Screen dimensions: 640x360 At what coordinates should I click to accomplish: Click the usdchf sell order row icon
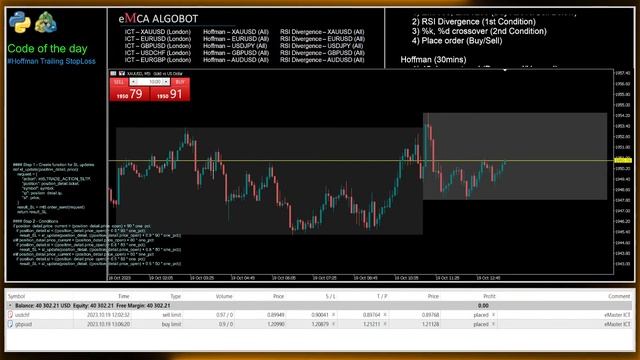pyautogui.click(x=10, y=315)
